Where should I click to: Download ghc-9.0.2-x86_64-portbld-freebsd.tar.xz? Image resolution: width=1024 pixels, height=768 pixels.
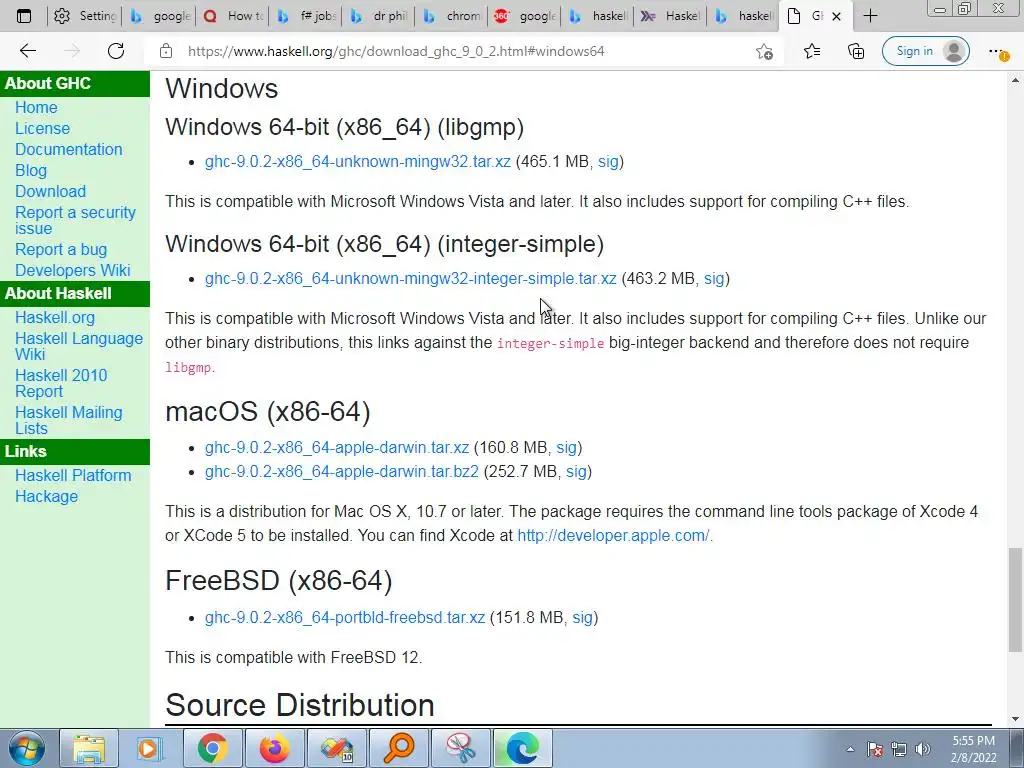(345, 617)
